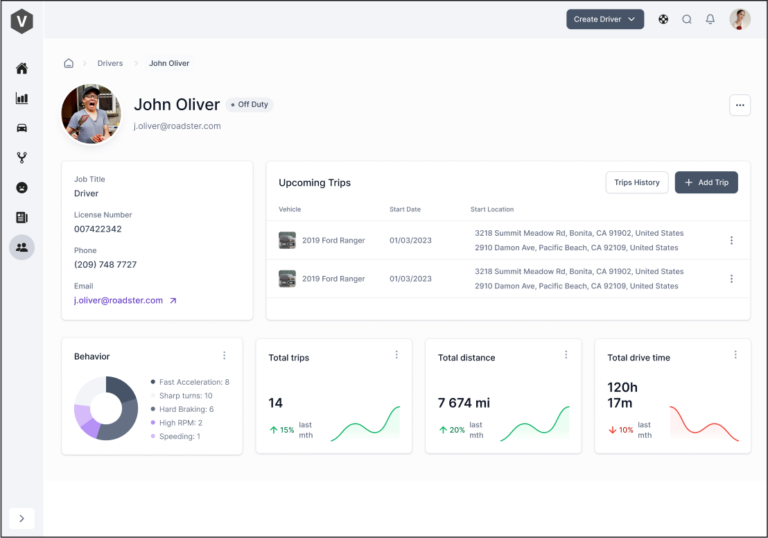Click the j.oliver@roadster.com email link
Screen dimensions: 768x538
(x=118, y=300)
